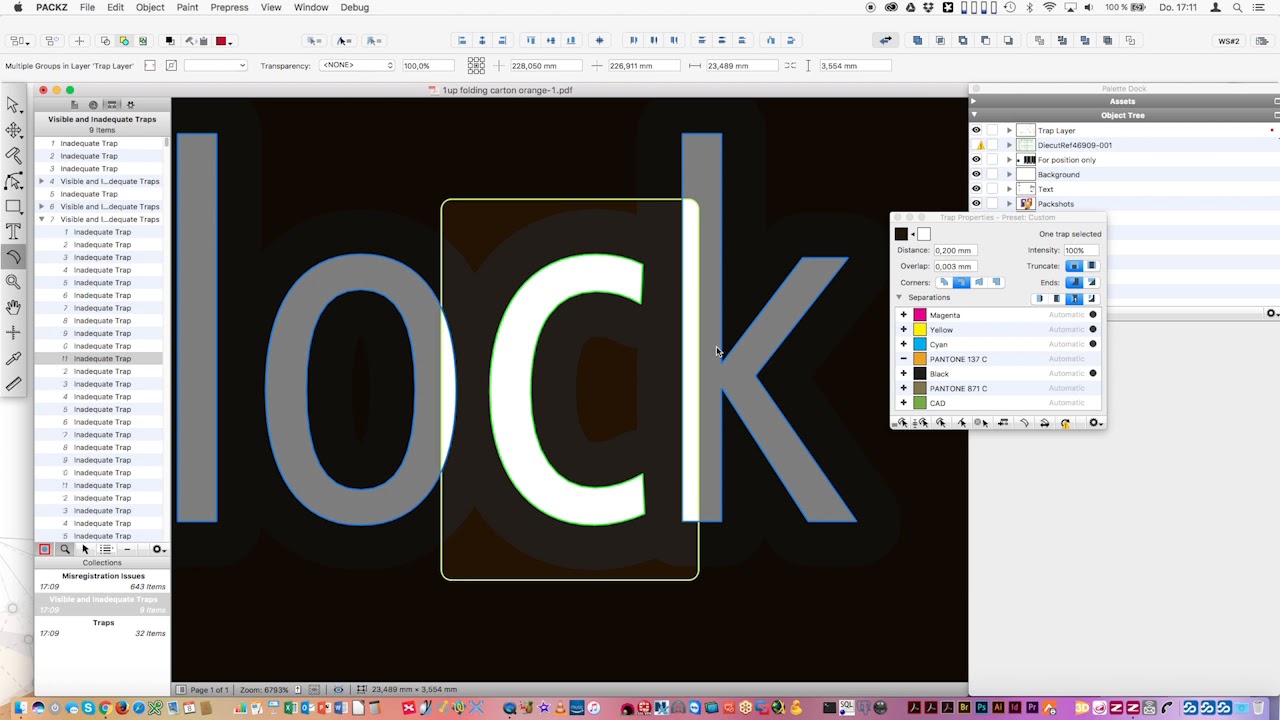Click WS#2 workspace button
Image resolution: width=1280 pixels, height=720 pixels.
tap(1229, 41)
